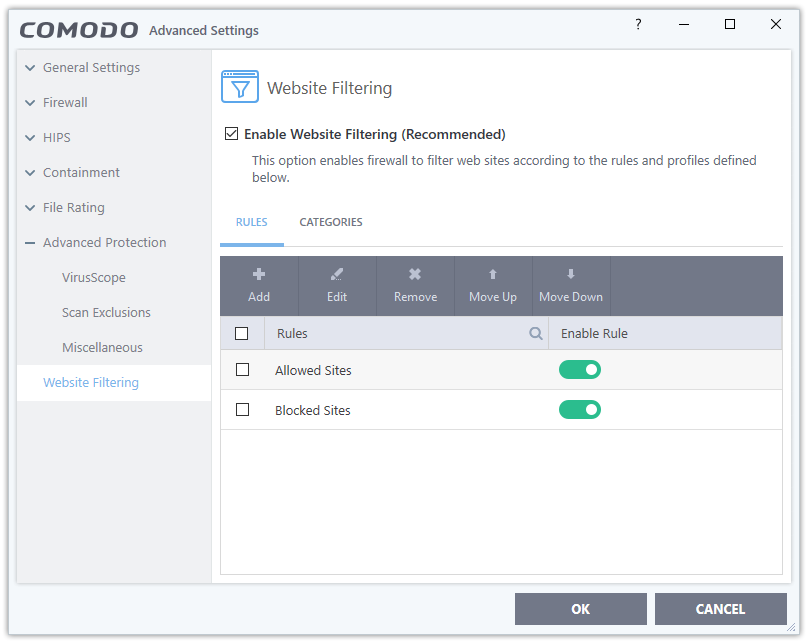Screen dimensions: 810x644
Task: Open help with the question mark icon
Action: click(x=638, y=25)
